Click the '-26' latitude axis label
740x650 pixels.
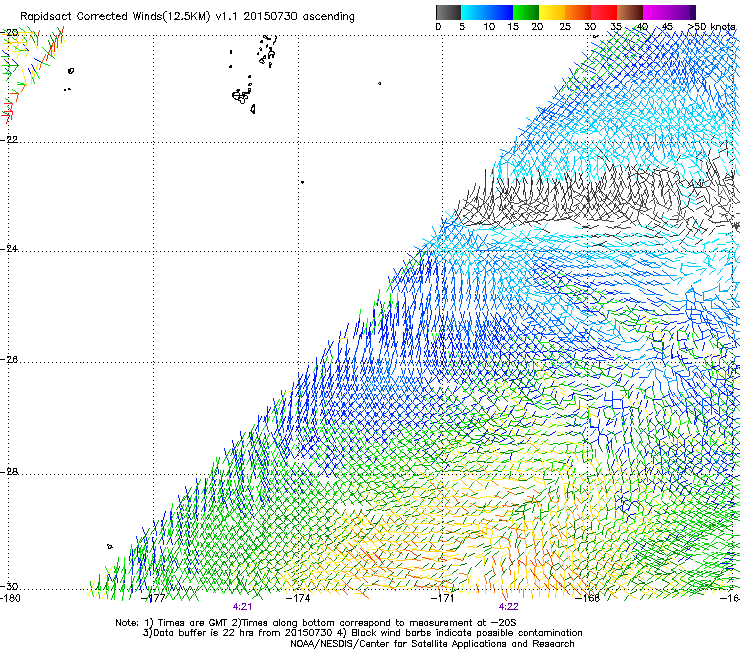click(9, 360)
